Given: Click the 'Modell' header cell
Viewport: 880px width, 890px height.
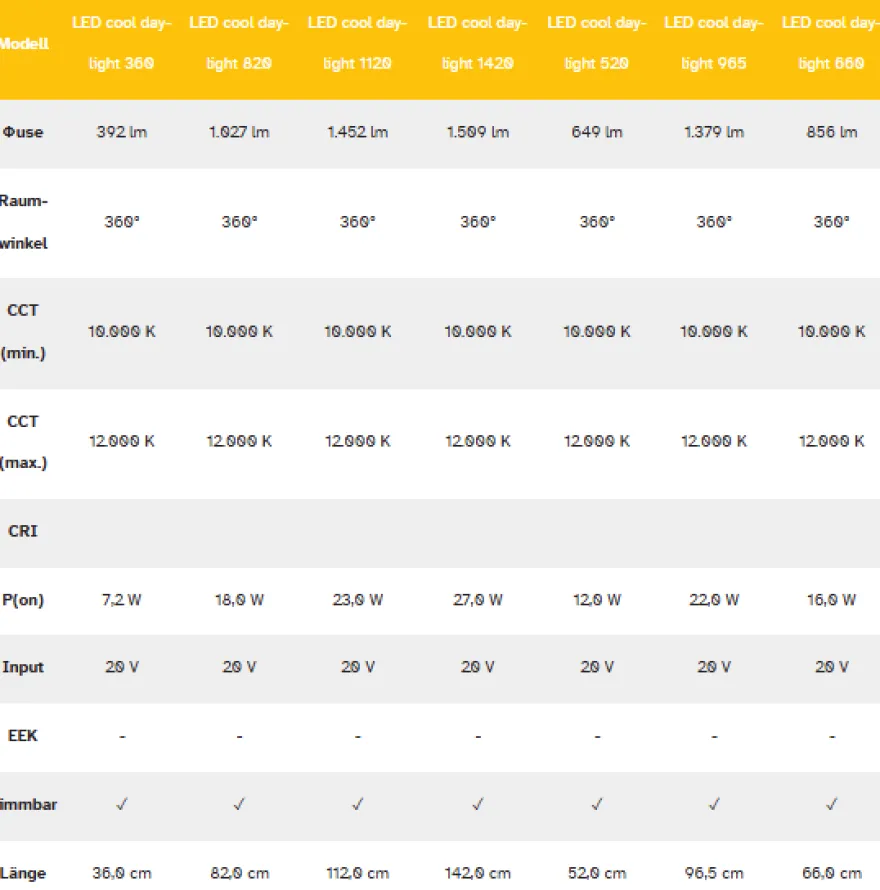Looking at the screenshot, I should click(24, 44).
